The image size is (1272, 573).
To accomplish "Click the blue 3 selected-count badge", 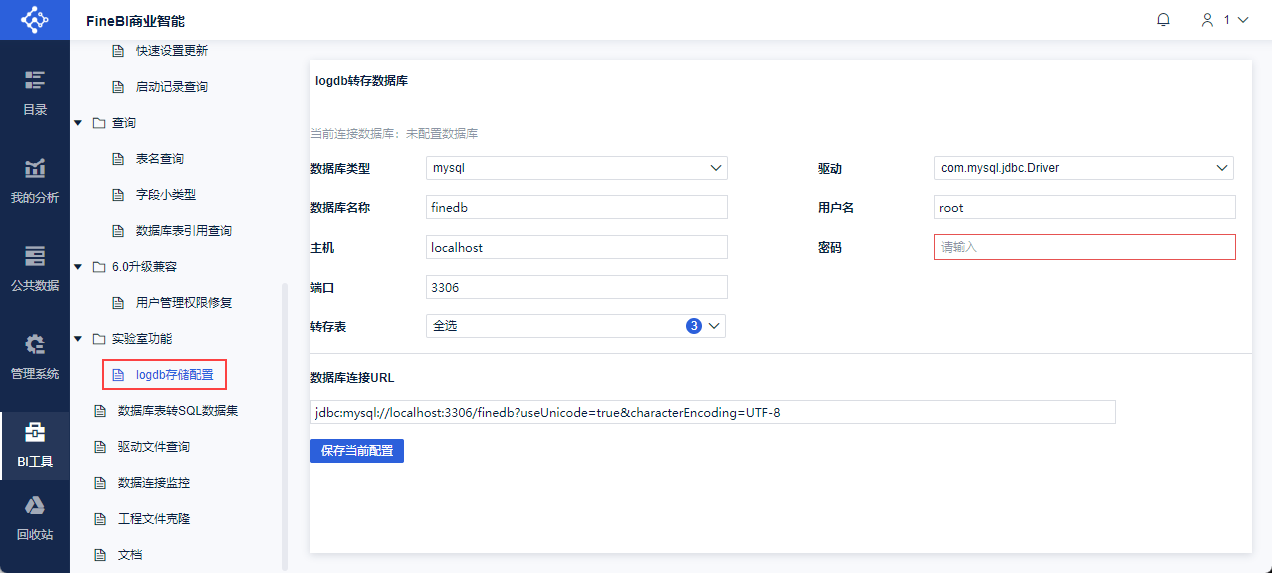I will 694,326.
